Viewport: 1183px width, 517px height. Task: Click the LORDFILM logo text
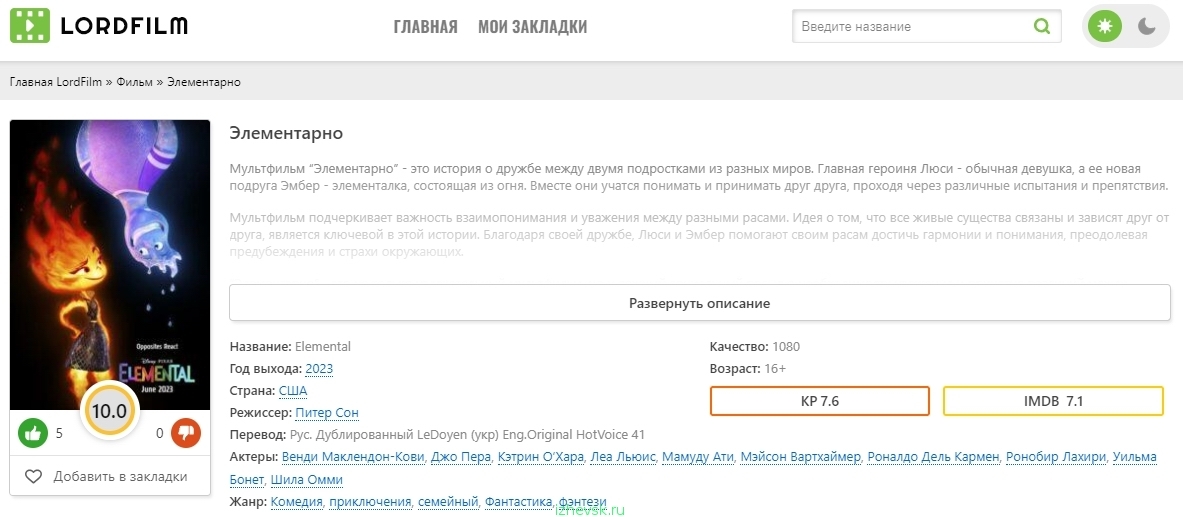124,26
